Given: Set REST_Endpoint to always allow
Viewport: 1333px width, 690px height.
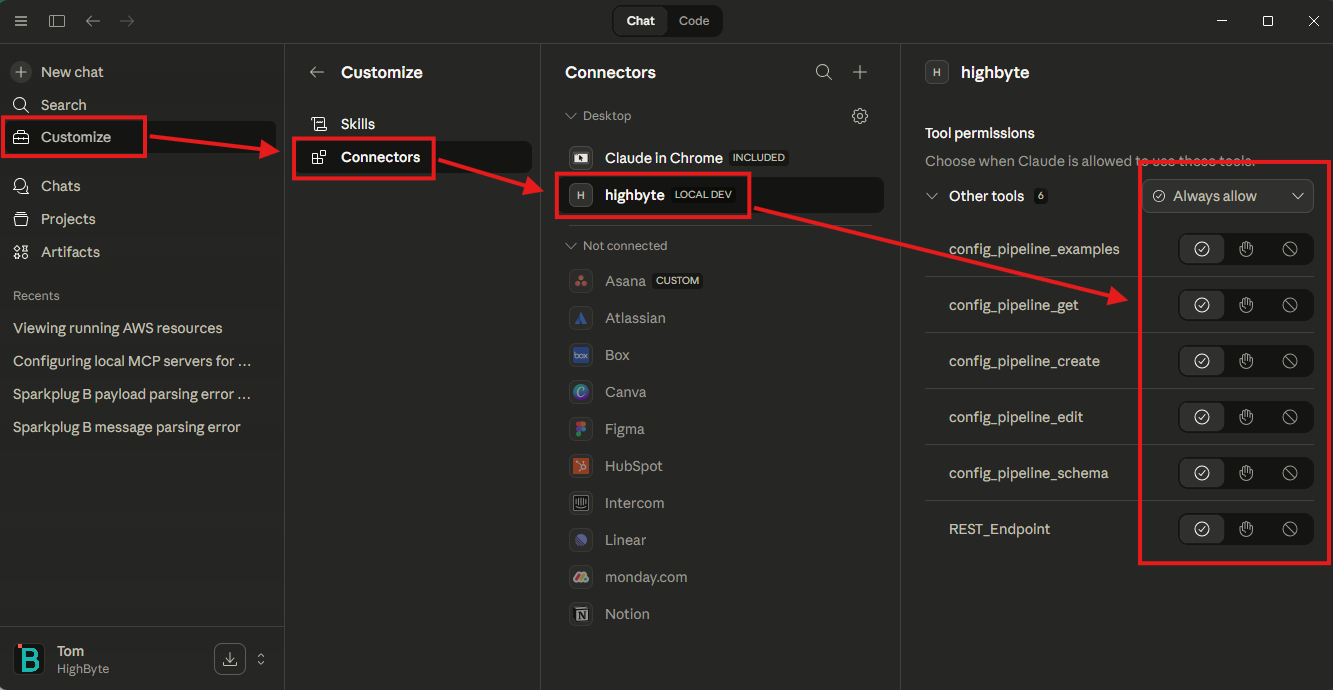Looking at the screenshot, I should [x=1202, y=529].
